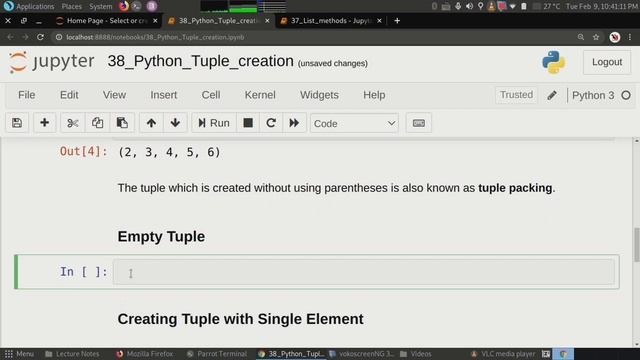This screenshot has height=360, width=640.
Task: Open the Code cell type dropdown
Action: click(x=354, y=123)
